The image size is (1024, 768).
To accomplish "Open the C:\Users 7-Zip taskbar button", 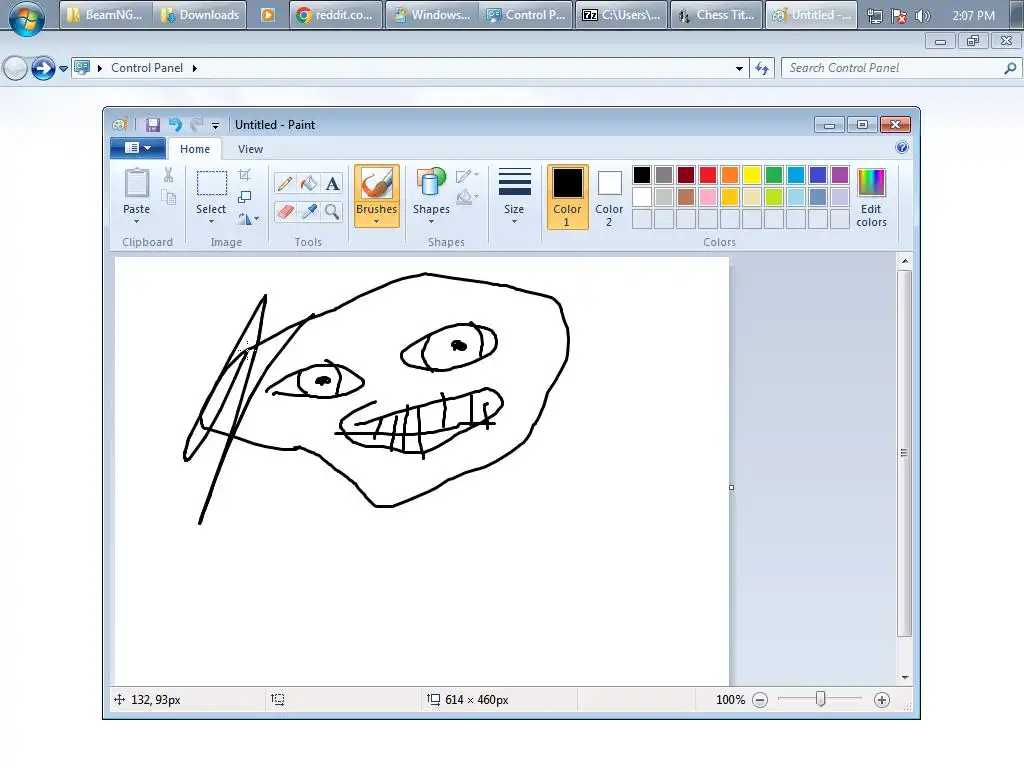I will pos(621,15).
